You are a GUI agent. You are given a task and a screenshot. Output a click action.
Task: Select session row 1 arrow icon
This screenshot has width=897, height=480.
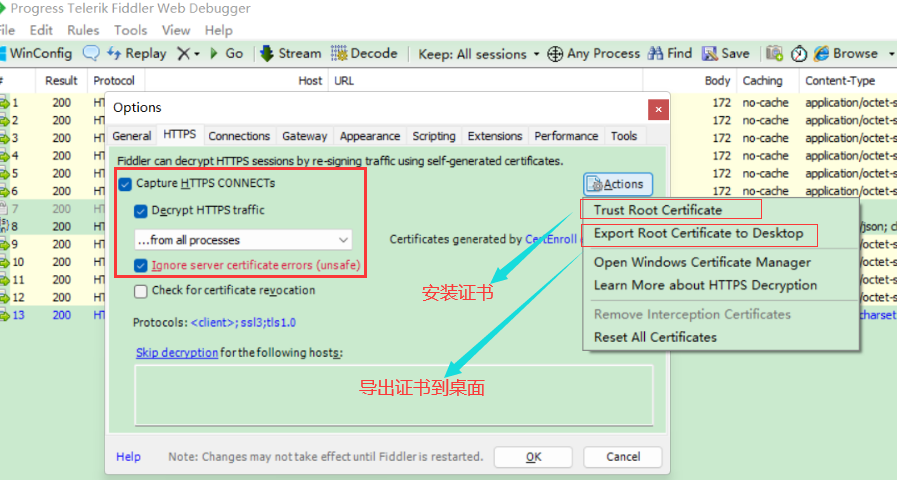5,102
